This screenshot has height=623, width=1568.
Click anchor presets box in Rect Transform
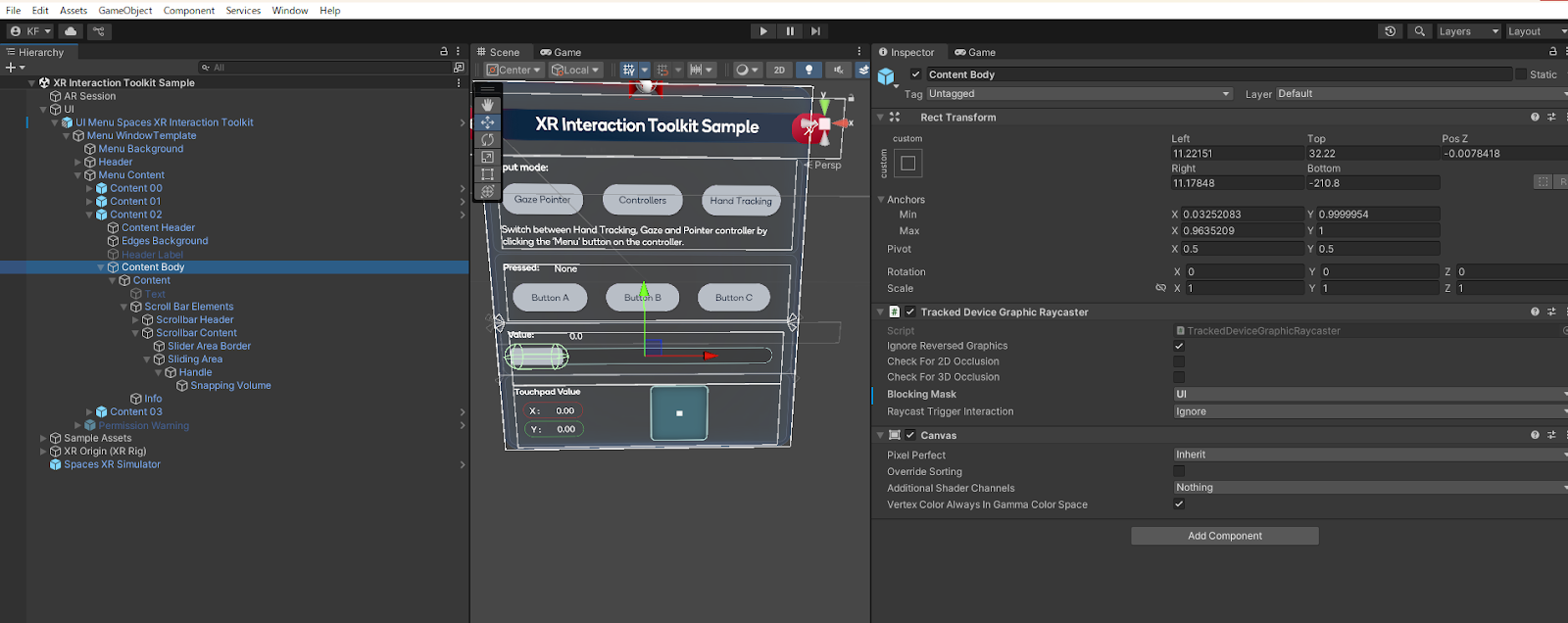pyautogui.click(x=907, y=164)
